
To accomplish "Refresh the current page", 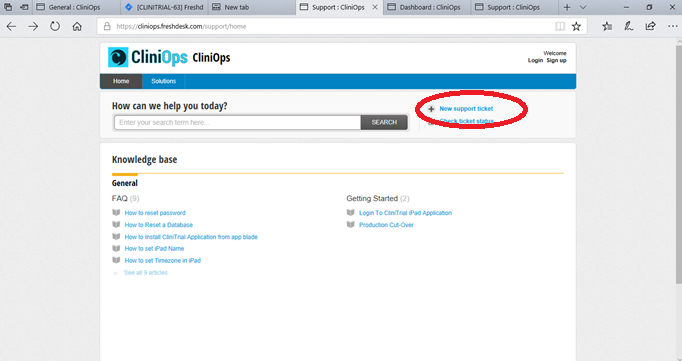I will click(55, 27).
